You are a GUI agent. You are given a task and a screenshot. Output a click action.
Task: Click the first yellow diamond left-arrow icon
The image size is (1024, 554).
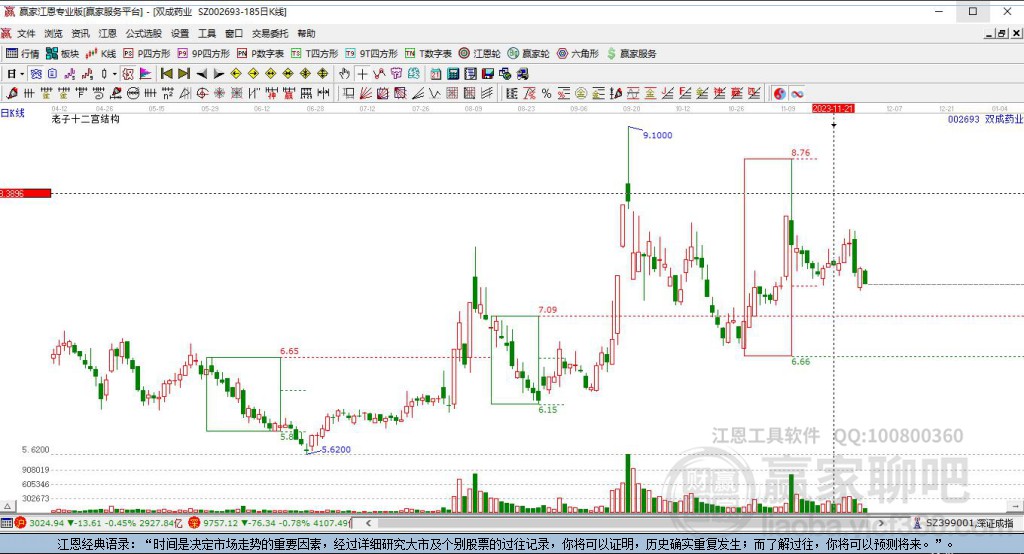click(x=236, y=74)
